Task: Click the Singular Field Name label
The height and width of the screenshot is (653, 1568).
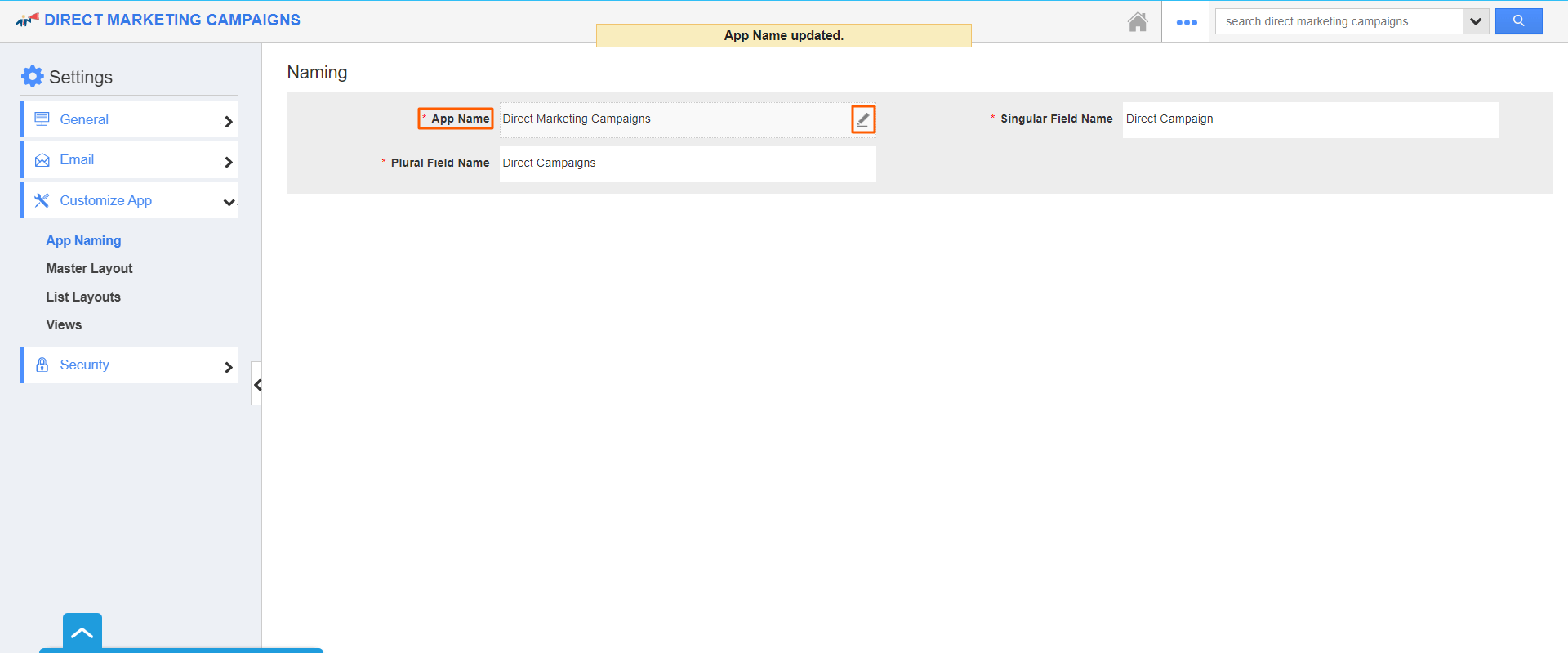Action: tap(1057, 119)
